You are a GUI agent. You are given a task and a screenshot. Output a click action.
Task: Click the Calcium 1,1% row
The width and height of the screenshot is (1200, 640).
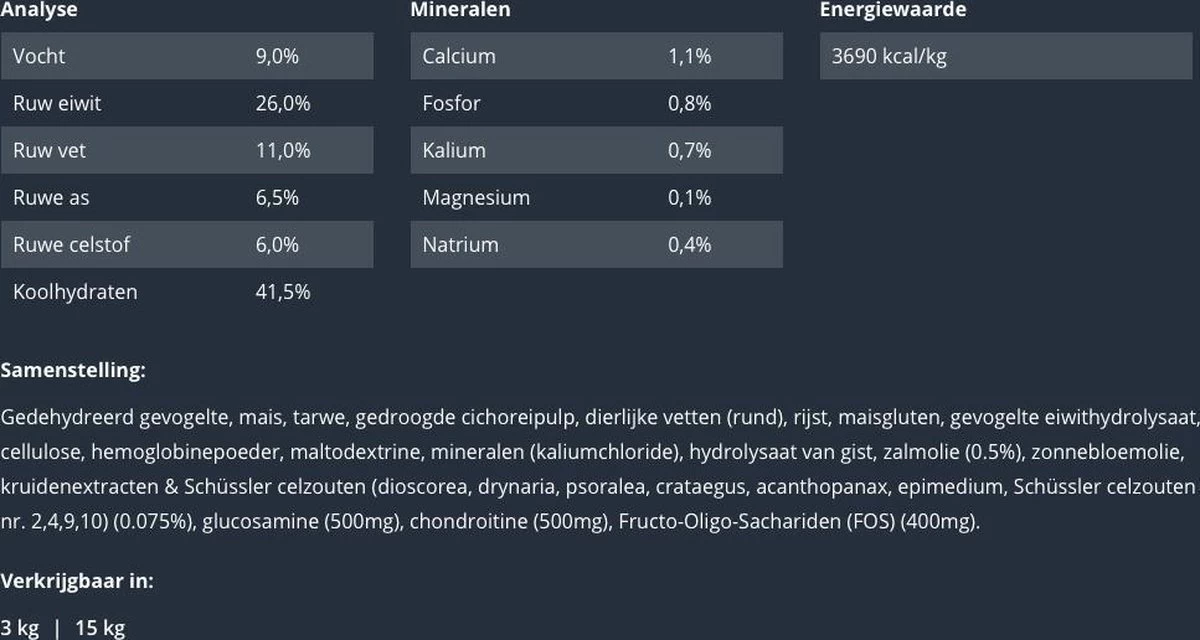tap(596, 56)
